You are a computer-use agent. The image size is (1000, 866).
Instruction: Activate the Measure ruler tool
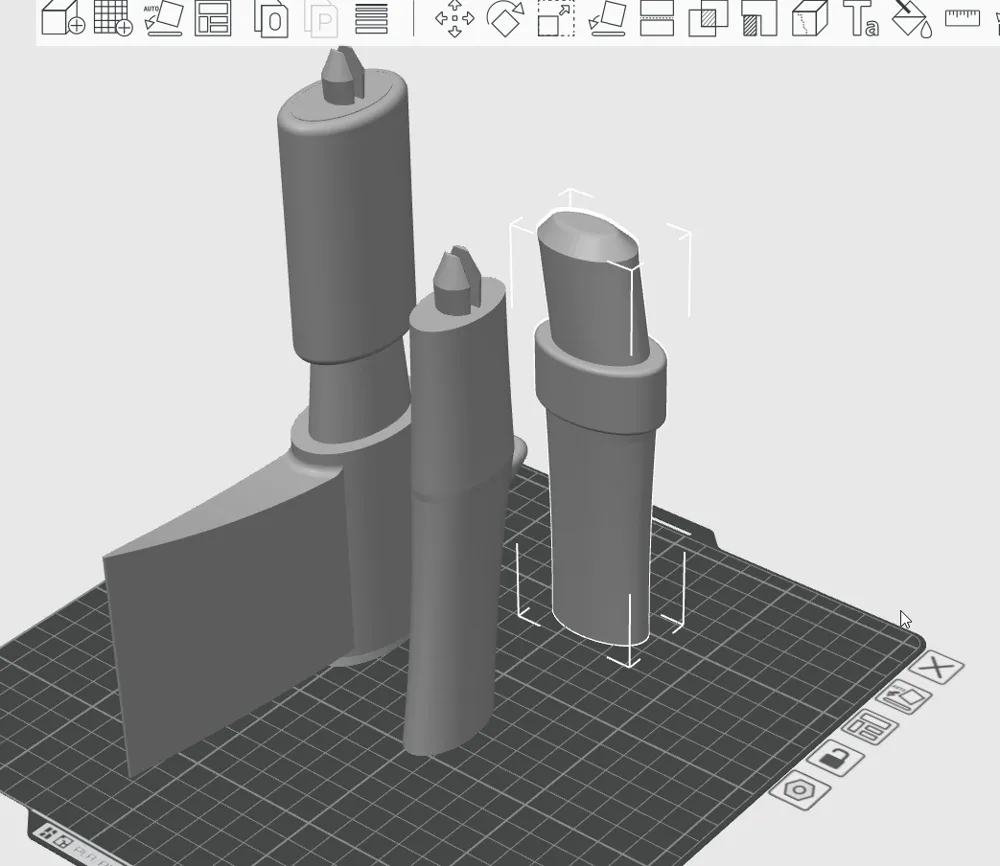coord(962,17)
